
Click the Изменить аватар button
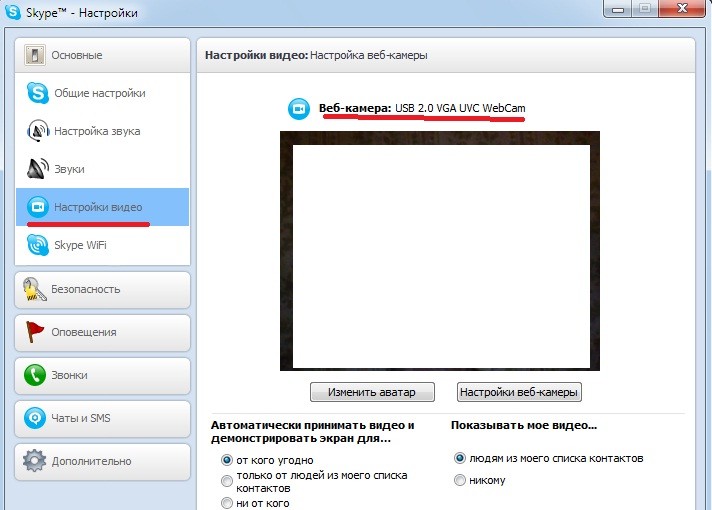click(372, 392)
